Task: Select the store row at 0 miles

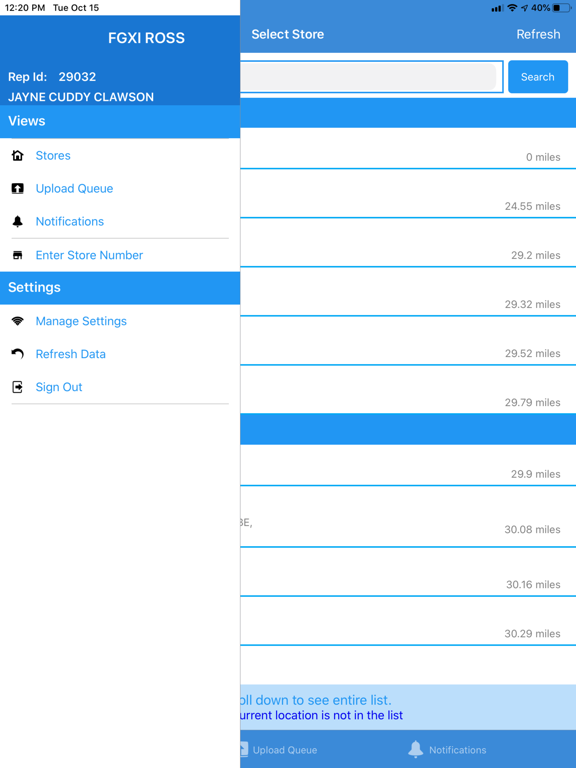Action: 408,148
